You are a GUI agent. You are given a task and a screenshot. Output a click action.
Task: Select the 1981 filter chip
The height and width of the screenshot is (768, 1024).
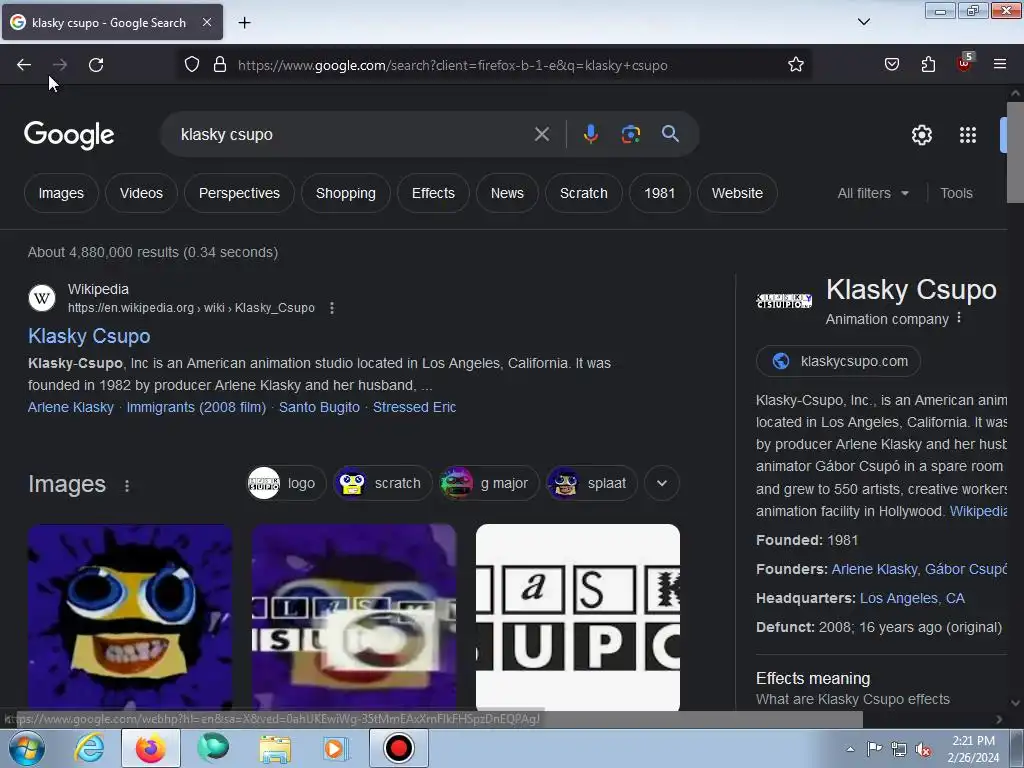(660, 193)
